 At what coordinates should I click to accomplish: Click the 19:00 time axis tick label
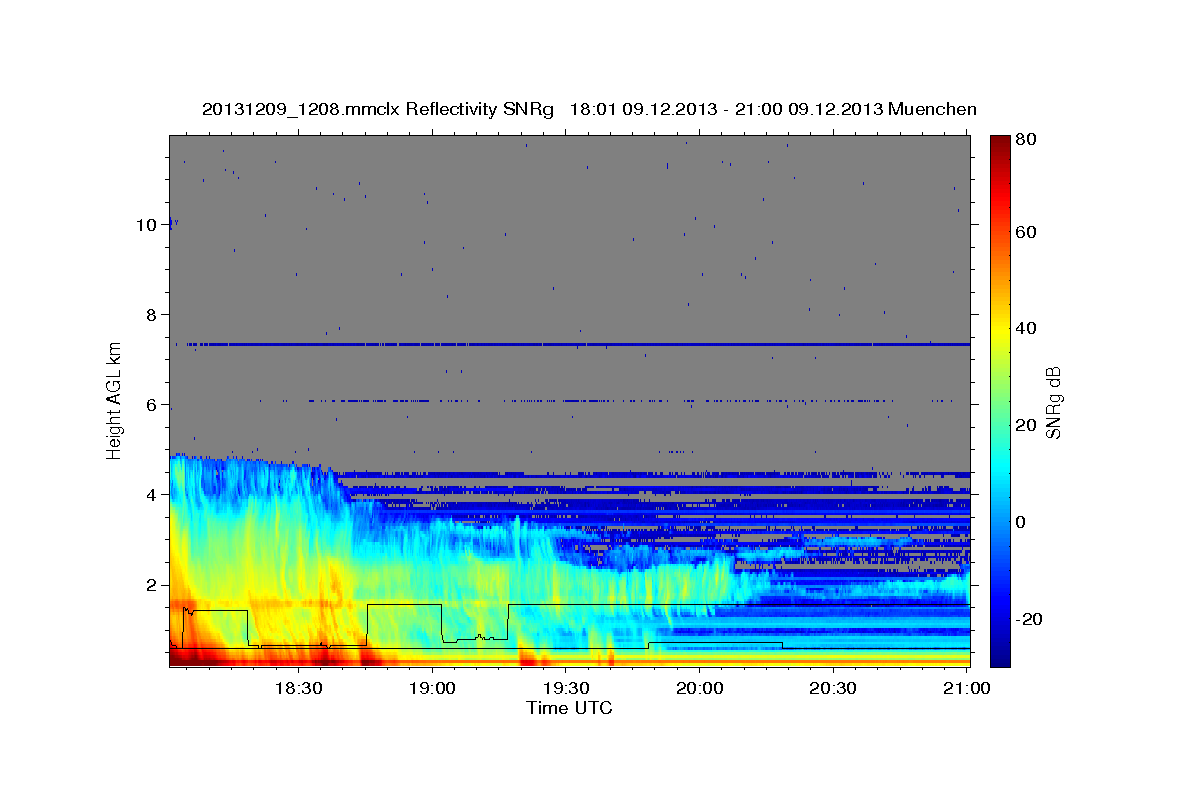pyautogui.click(x=432, y=689)
